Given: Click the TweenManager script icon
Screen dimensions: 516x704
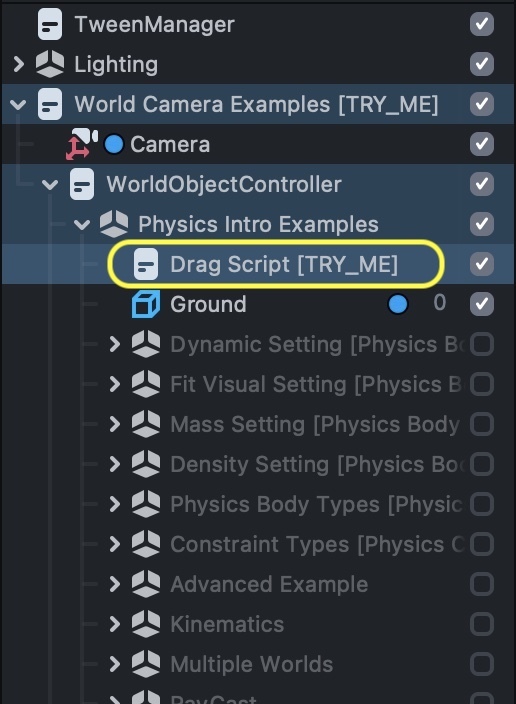Looking at the screenshot, I should pyautogui.click(x=50, y=25).
